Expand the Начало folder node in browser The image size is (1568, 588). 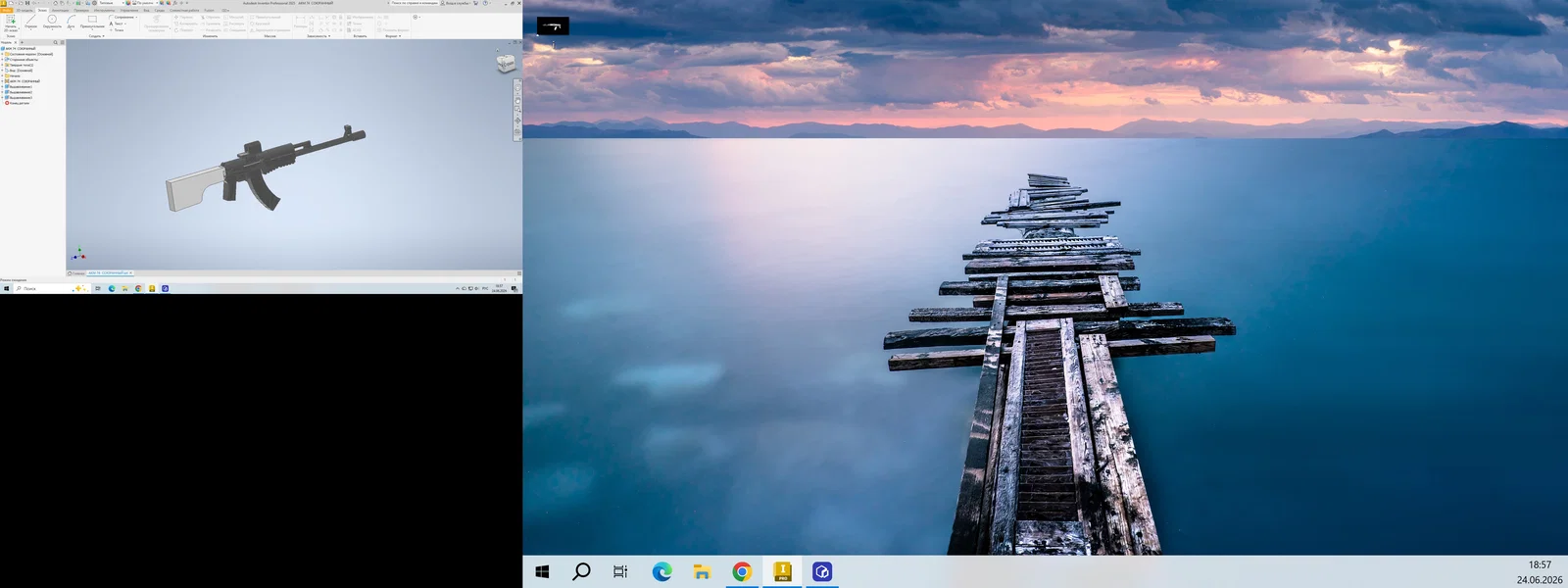[2, 75]
